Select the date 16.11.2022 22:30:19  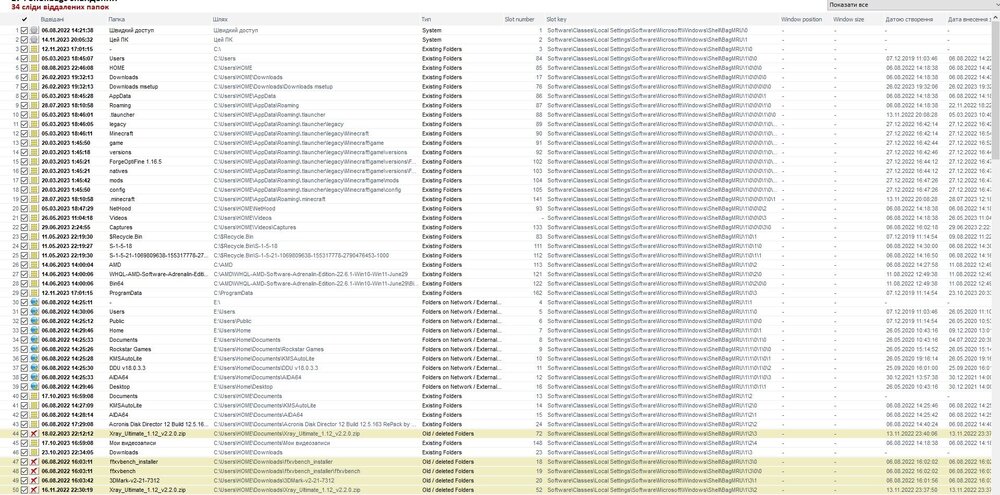[x=68, y=490]
